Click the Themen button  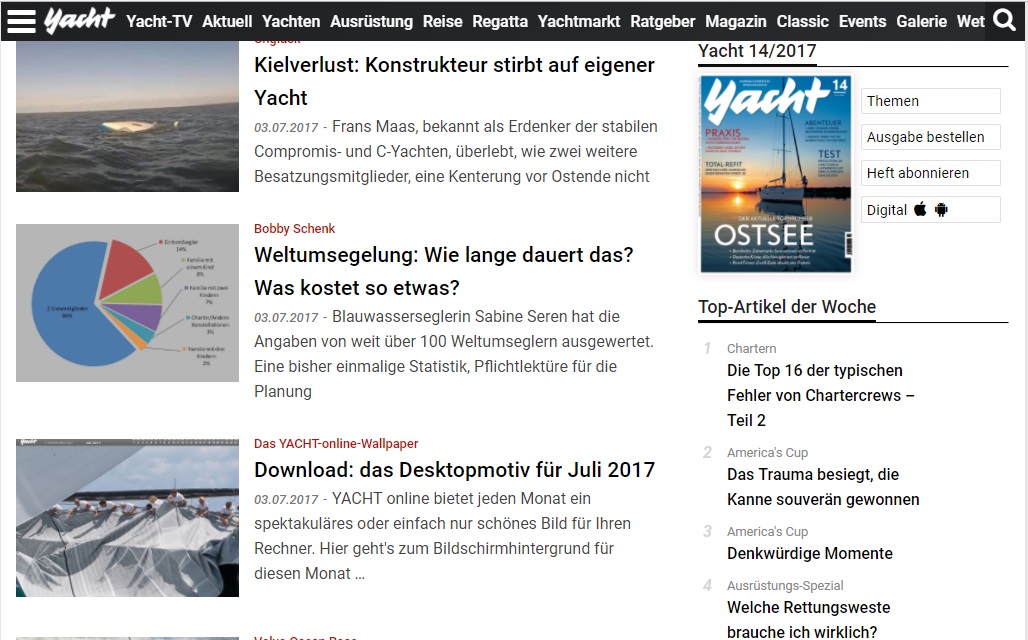click(x=931, y=101)
